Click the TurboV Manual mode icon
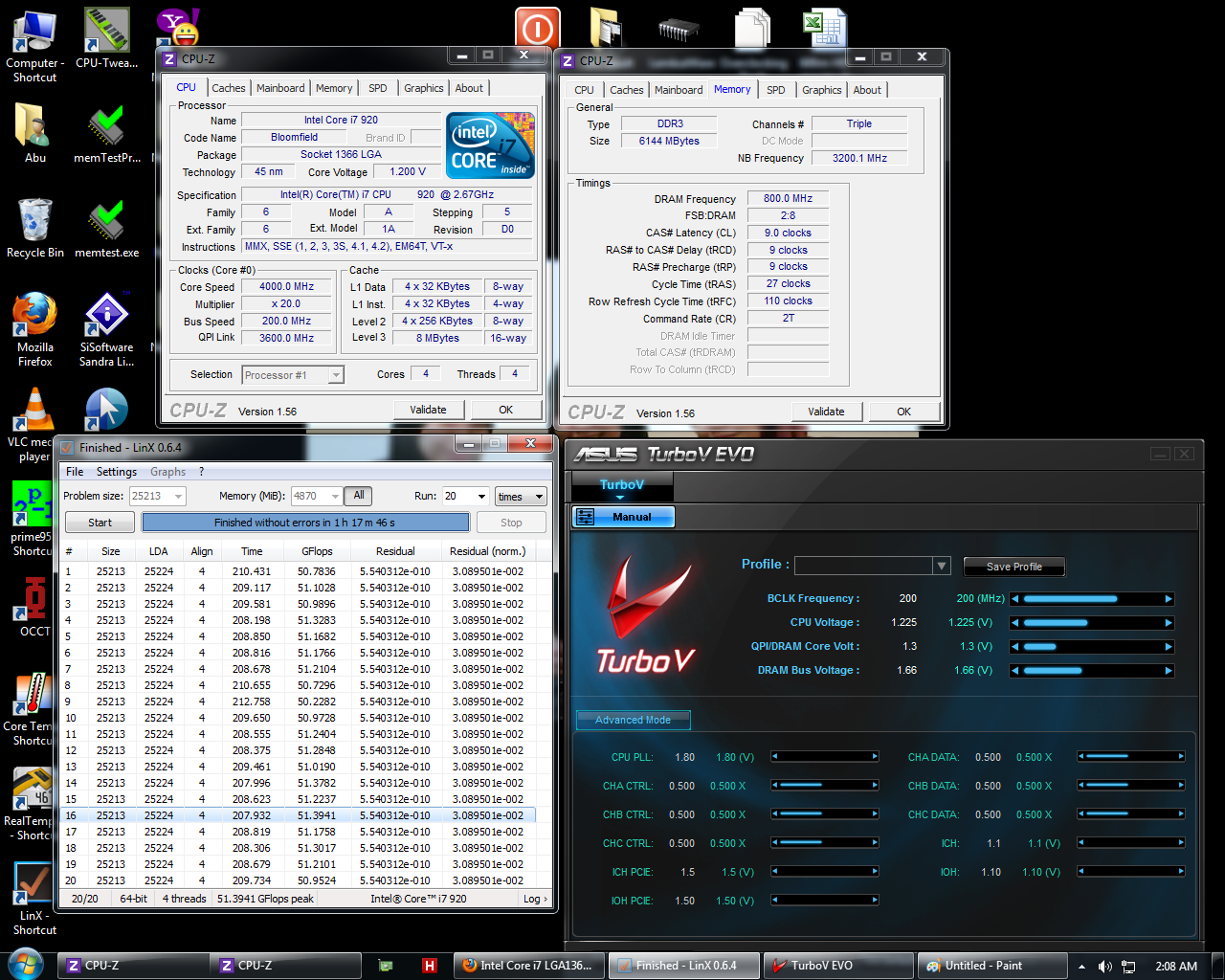Viewport: 1225px width, 980px height. pos(586,517)
